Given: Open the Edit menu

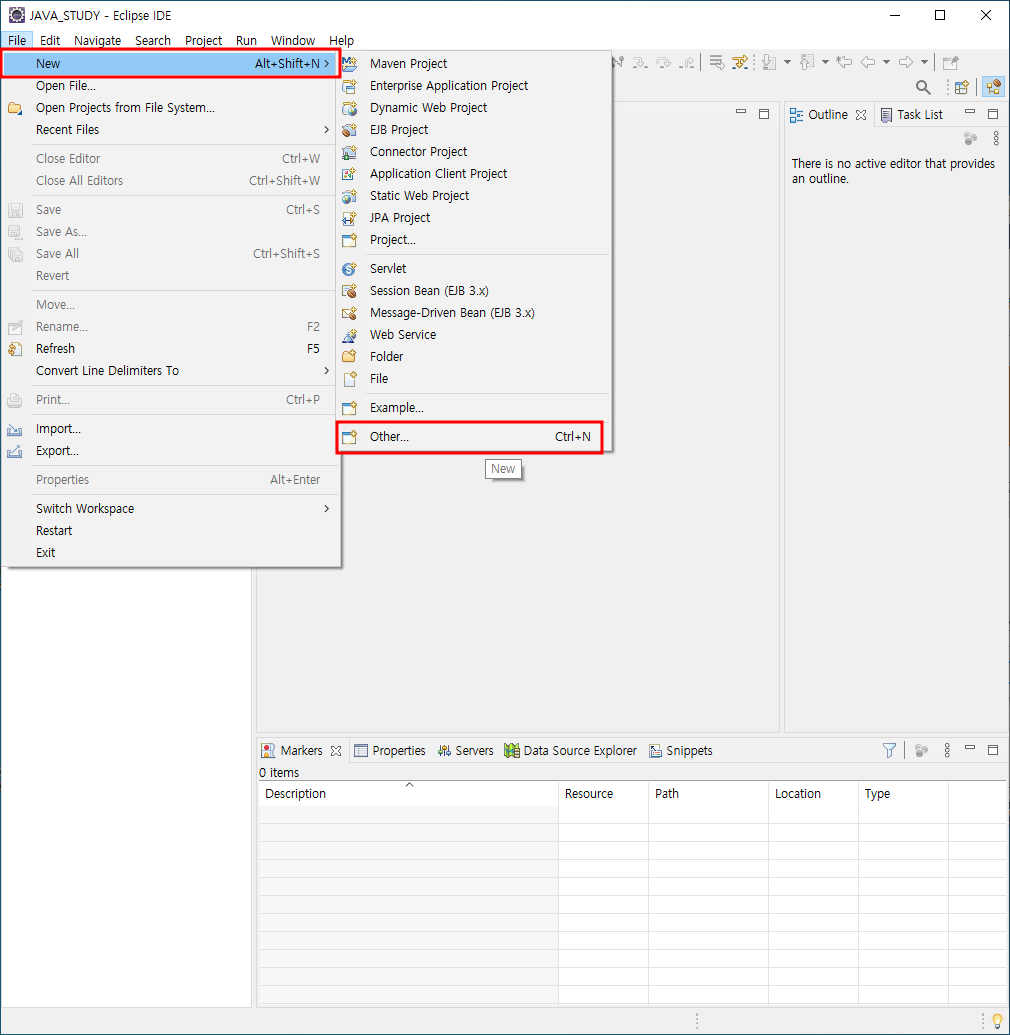Looking at the screenshot, I should tap(50, 40).
